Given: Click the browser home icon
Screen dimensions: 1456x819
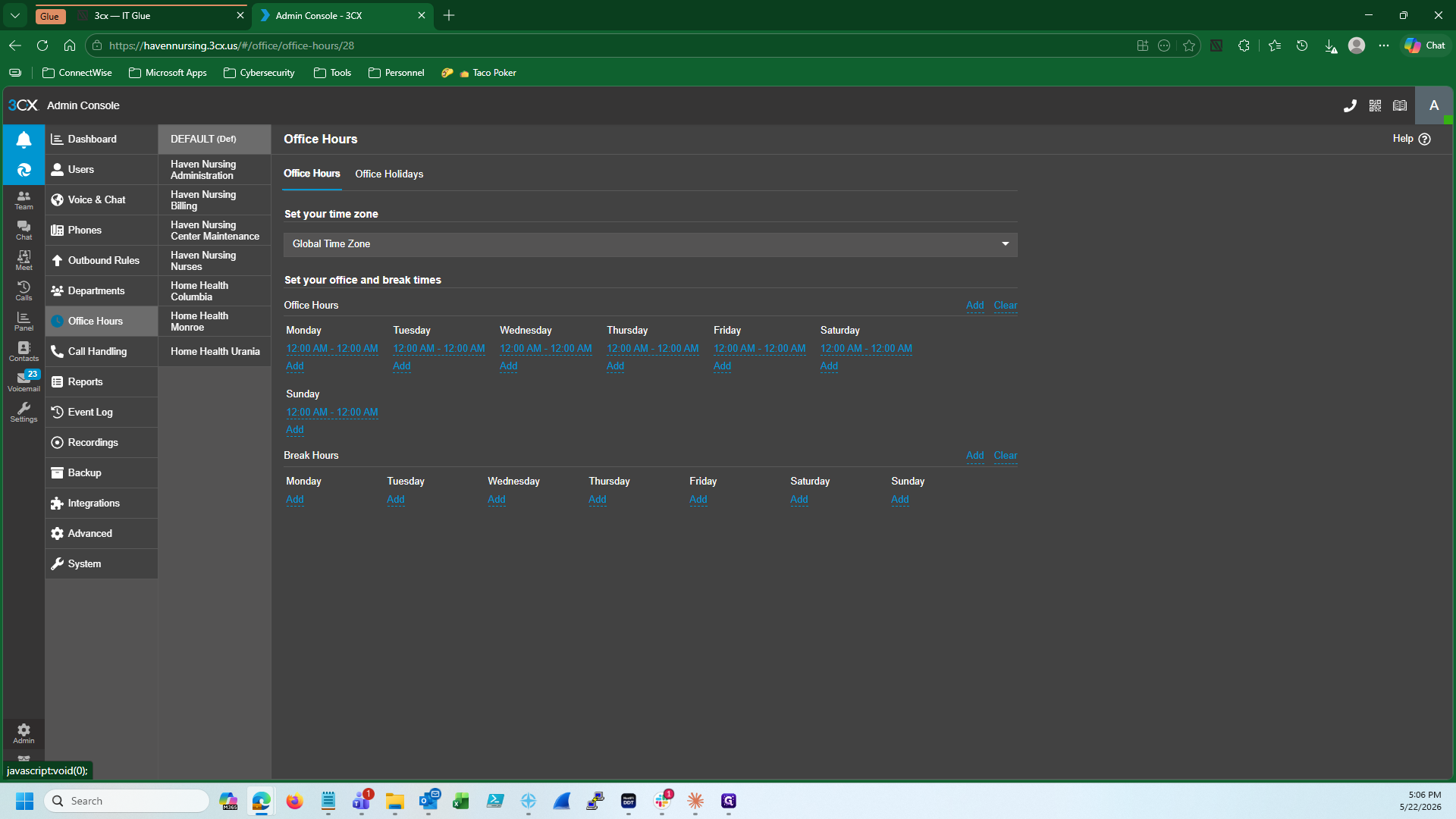Looking at the screenshot, I should click(70, 45).
